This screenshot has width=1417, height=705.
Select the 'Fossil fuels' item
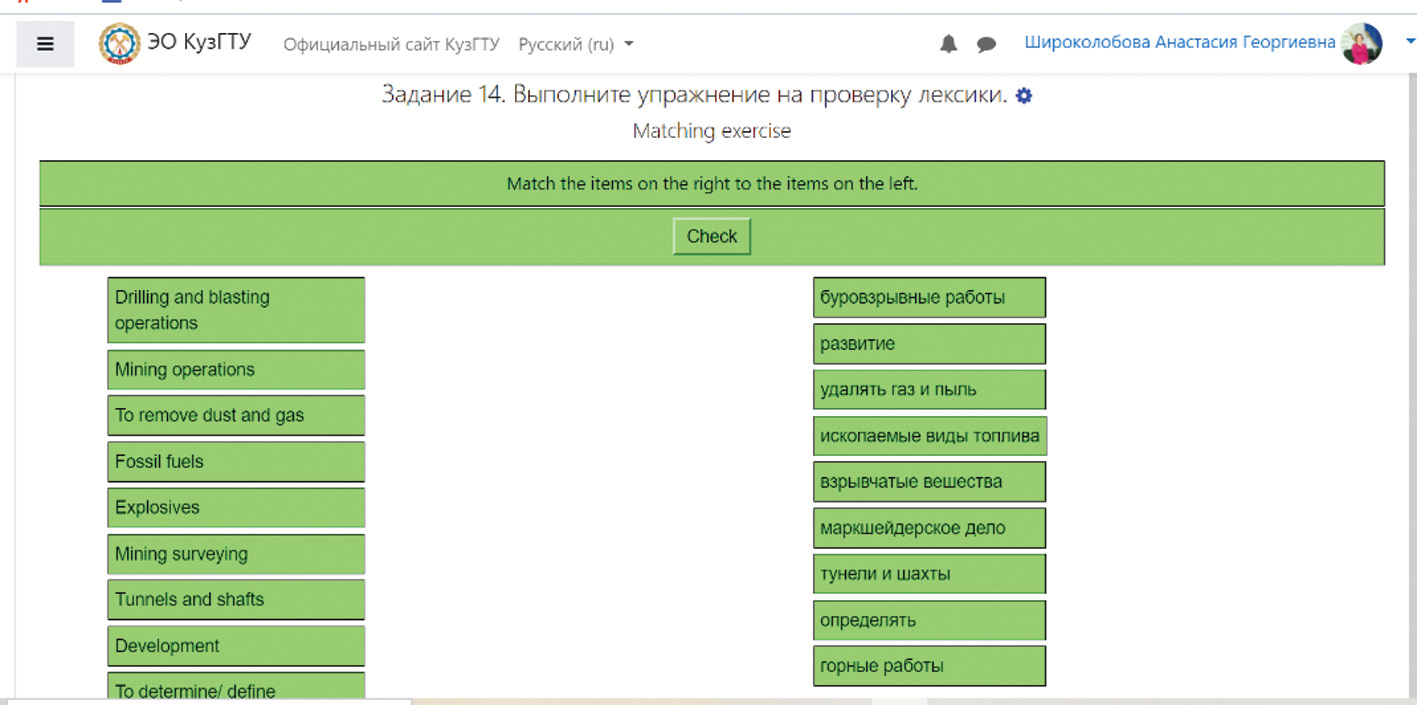pos(236,462)
